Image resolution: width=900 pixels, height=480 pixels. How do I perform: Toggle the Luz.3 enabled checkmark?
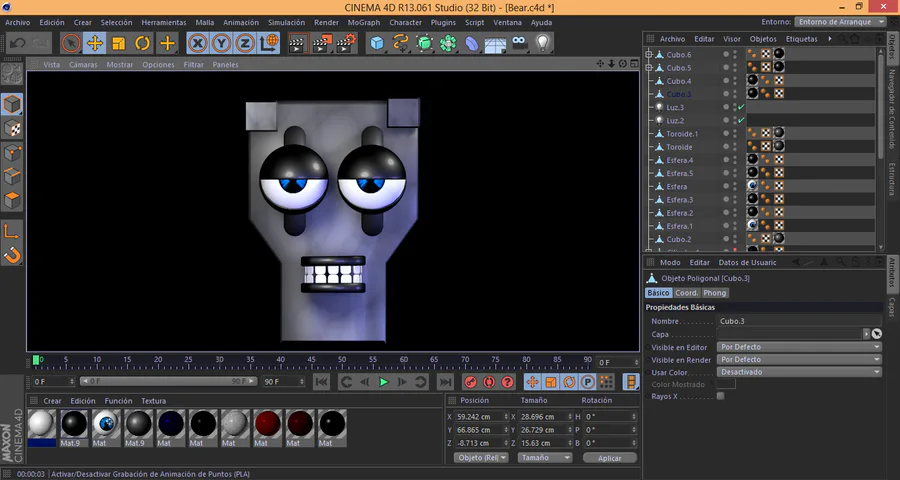point(740,107)
